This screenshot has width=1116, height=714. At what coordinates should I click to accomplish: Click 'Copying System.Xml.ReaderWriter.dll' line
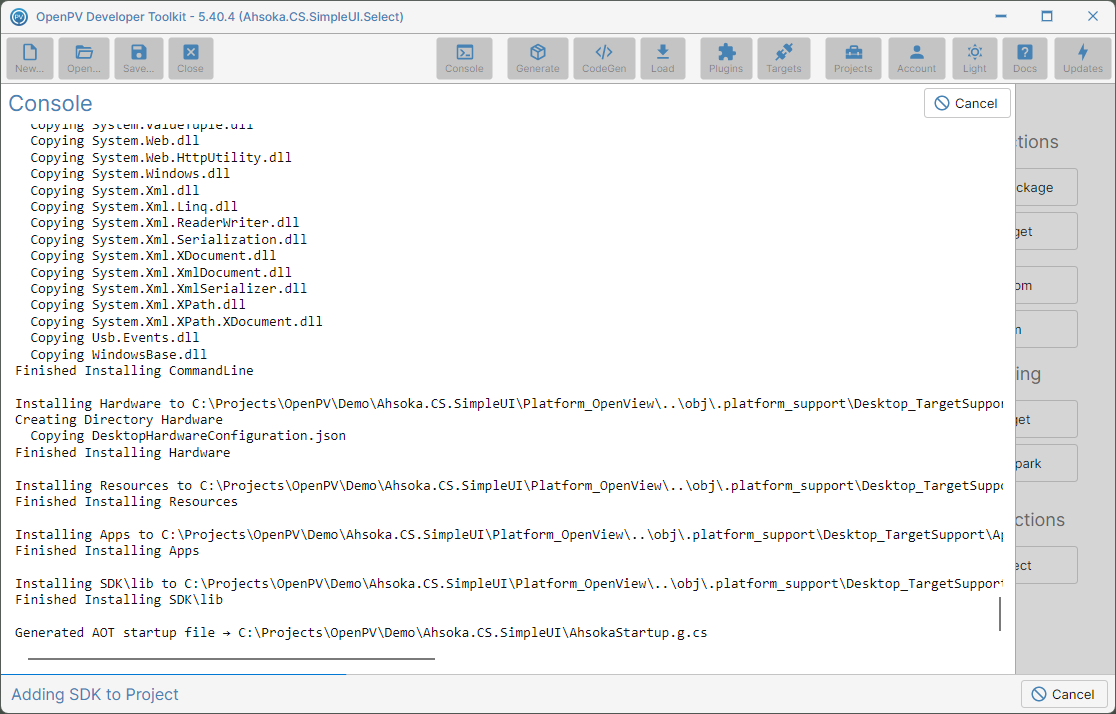pos(164,223)
